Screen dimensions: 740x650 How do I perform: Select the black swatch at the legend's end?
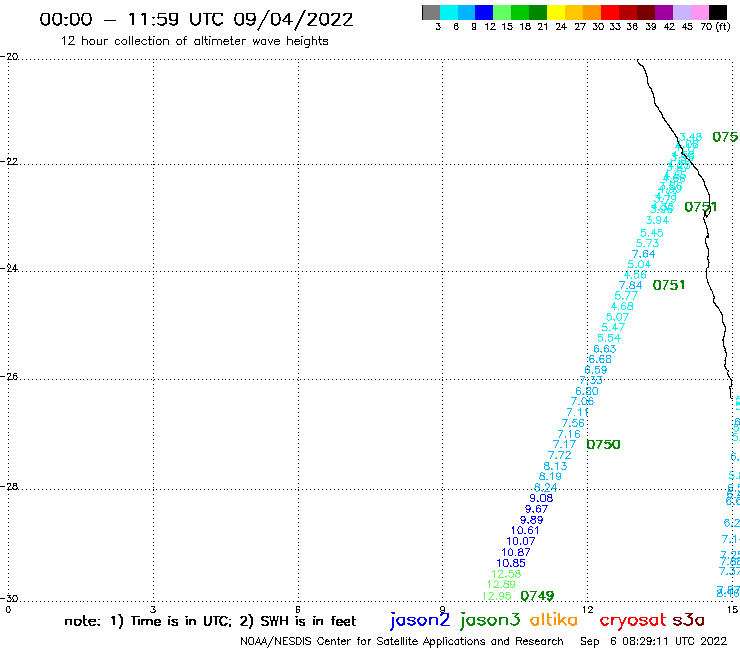[717, 12]
